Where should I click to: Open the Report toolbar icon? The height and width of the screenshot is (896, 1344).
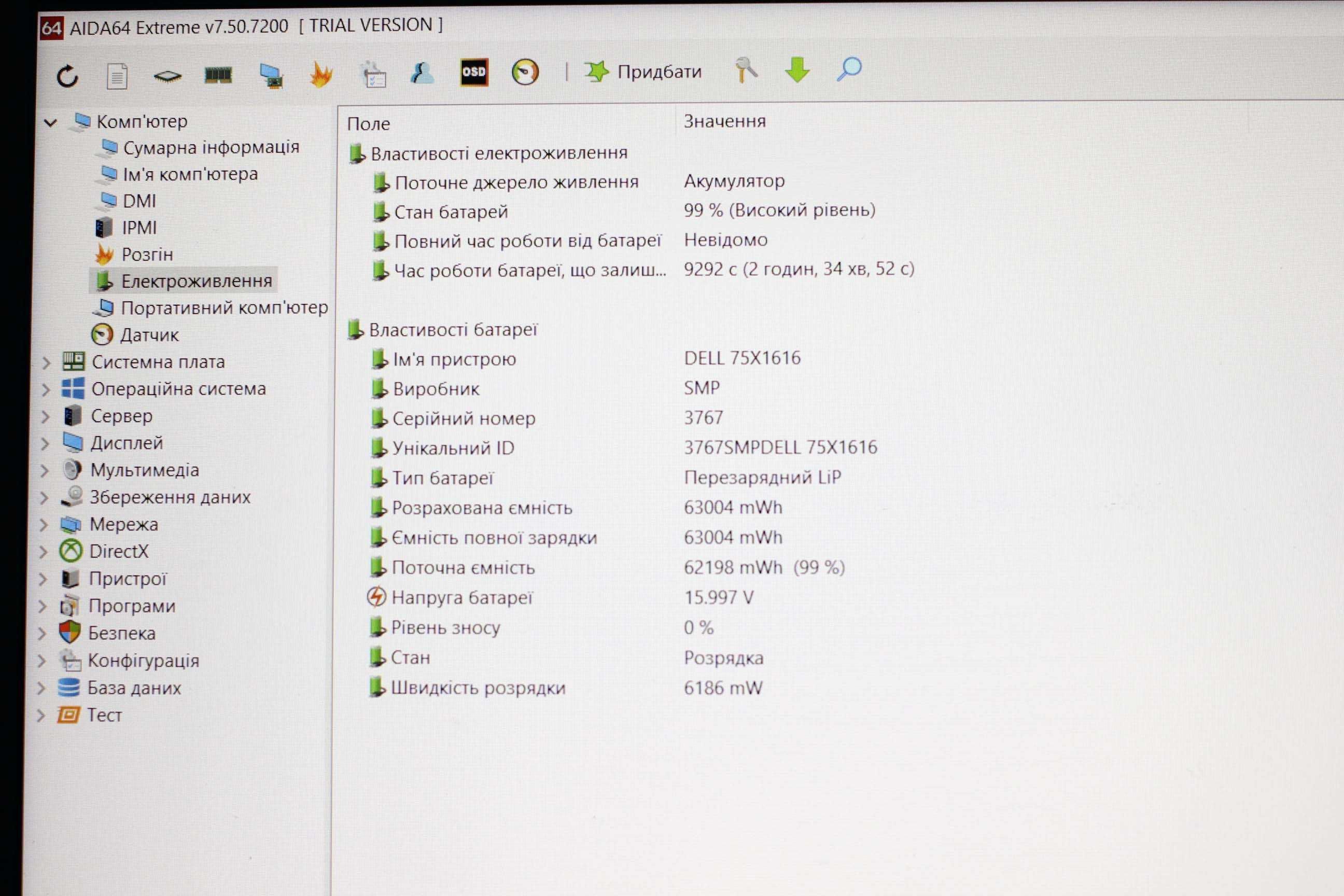[x=117, y=76]
